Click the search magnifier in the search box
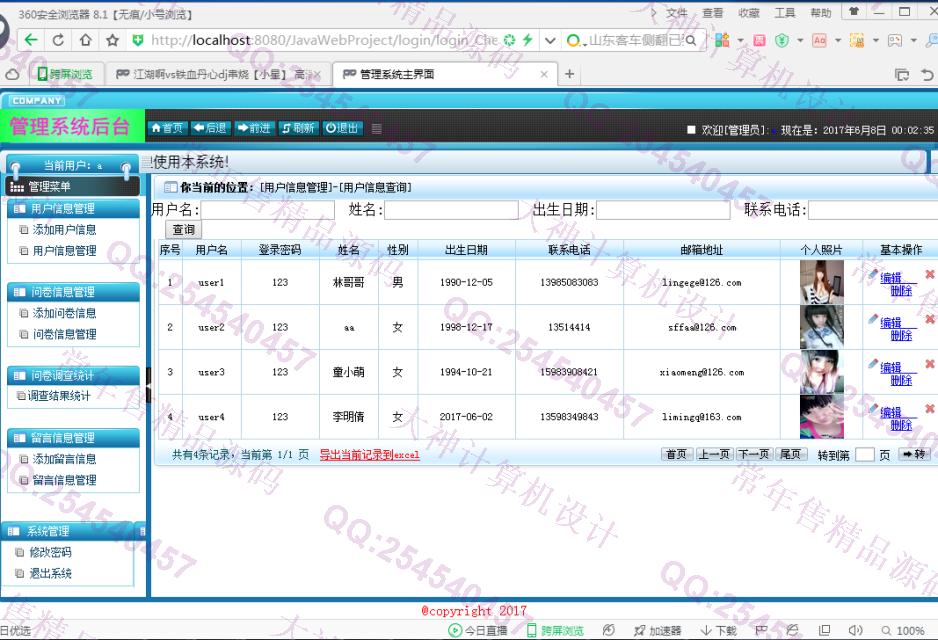This screenshot has height=640, width=938. pos(691,40)
